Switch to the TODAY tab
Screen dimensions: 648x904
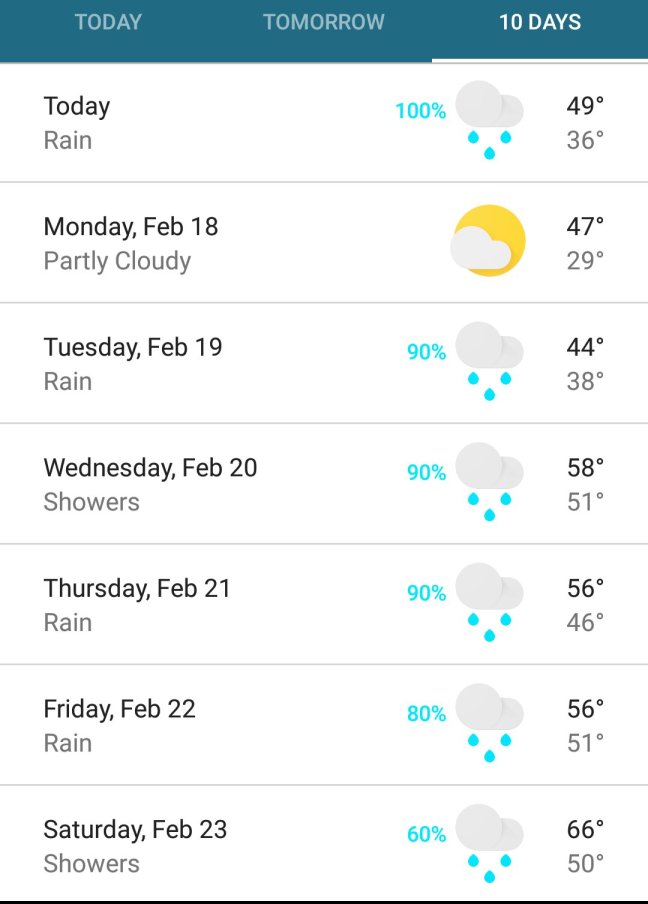(108, 22)
